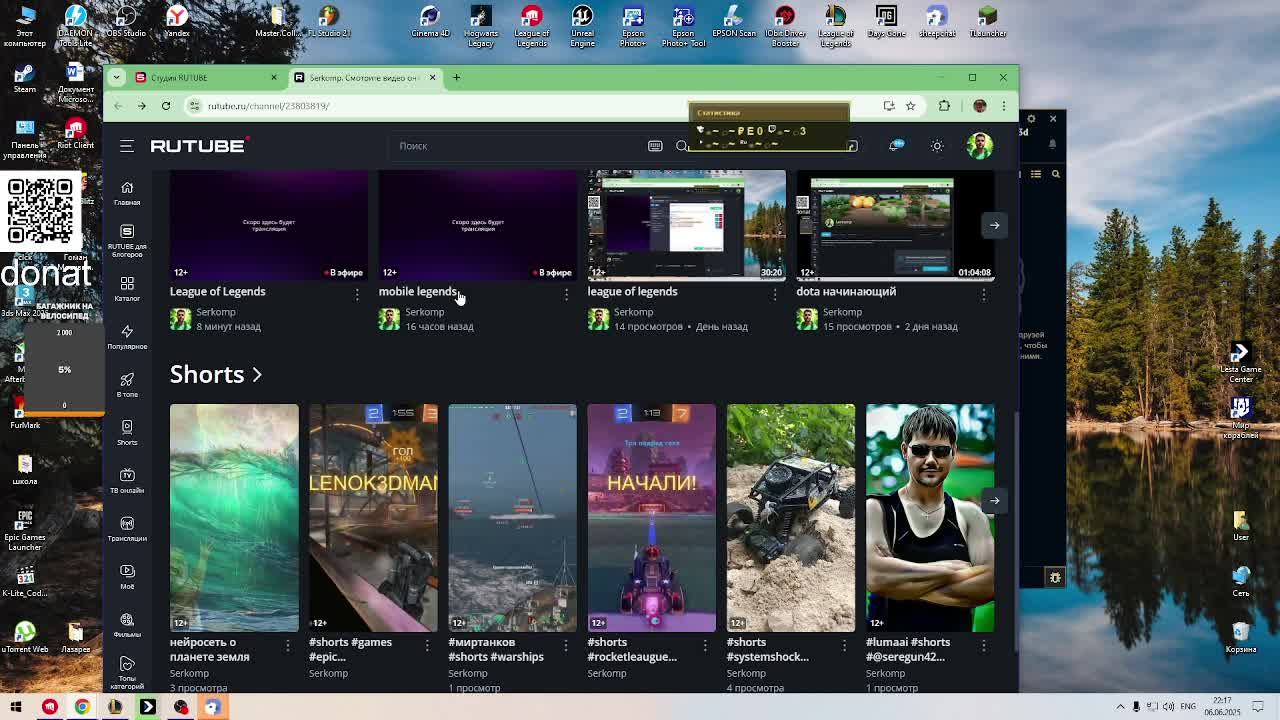Open the Главная sidebar section

click(x=127, y=192)
